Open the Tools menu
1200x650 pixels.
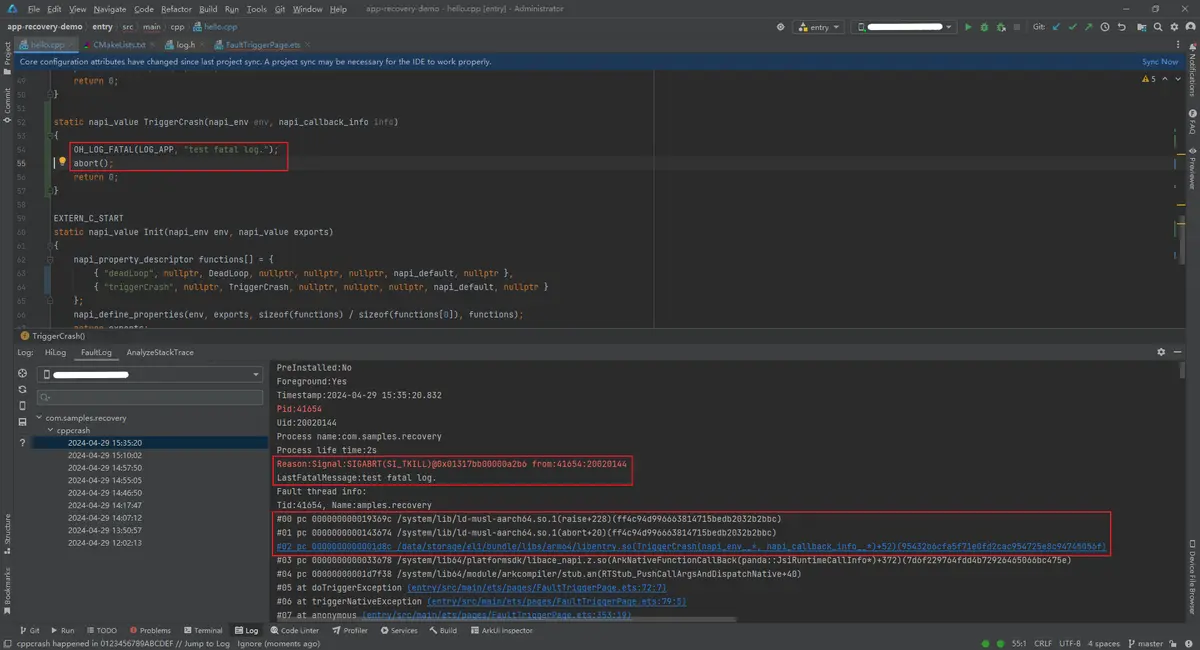click(257, 9)
